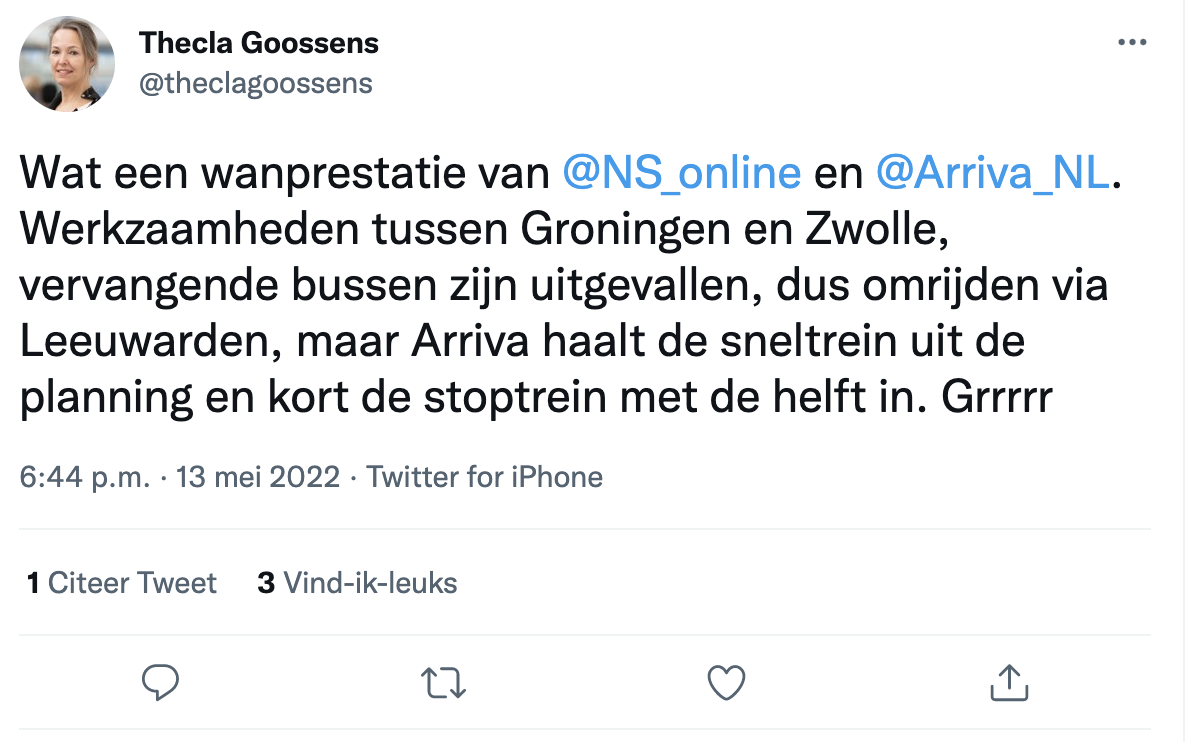Open the share tweet icon

click(1009, 682)
